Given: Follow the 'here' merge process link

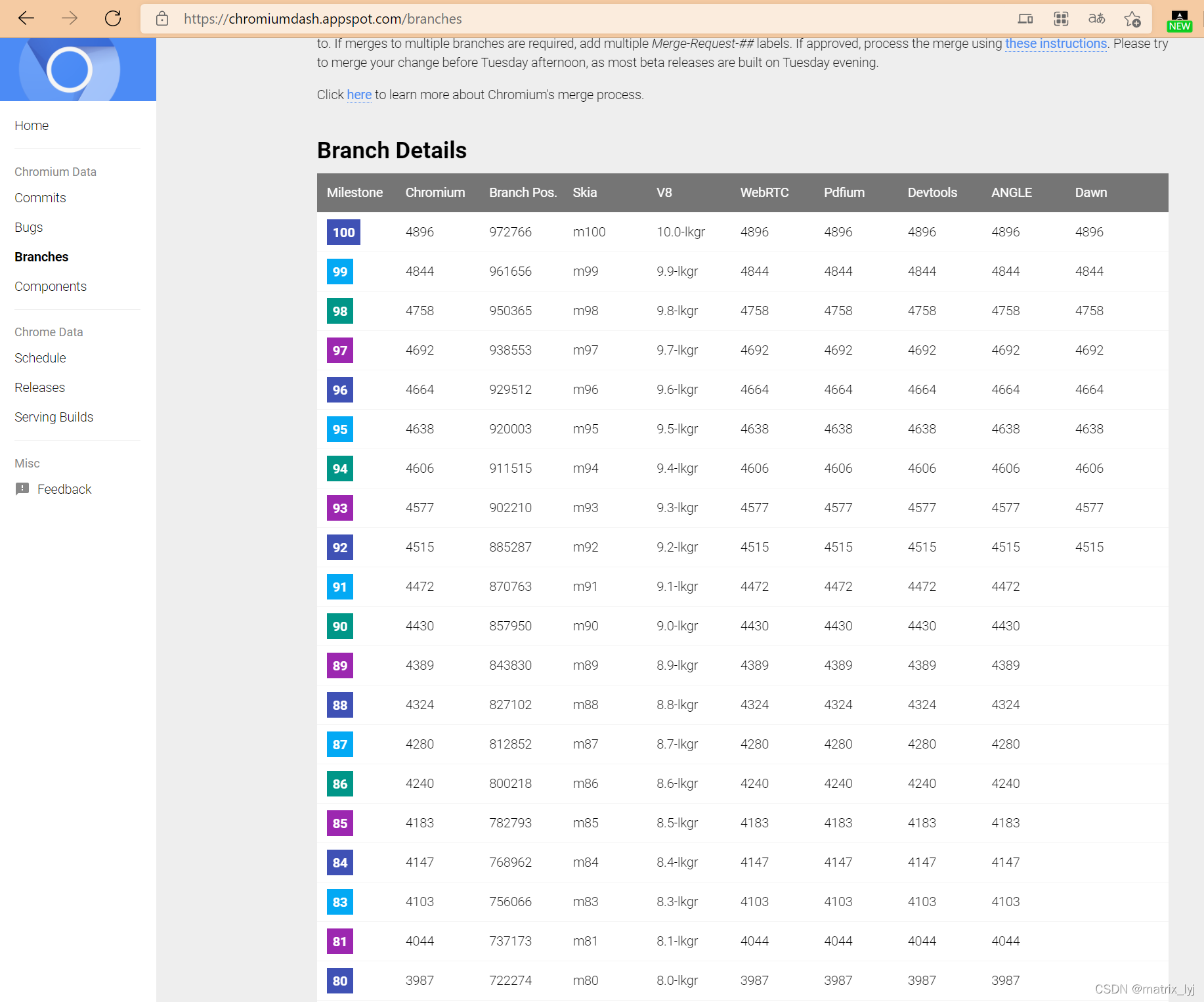Looking at the screenshot, I should [x=359, y=95].
